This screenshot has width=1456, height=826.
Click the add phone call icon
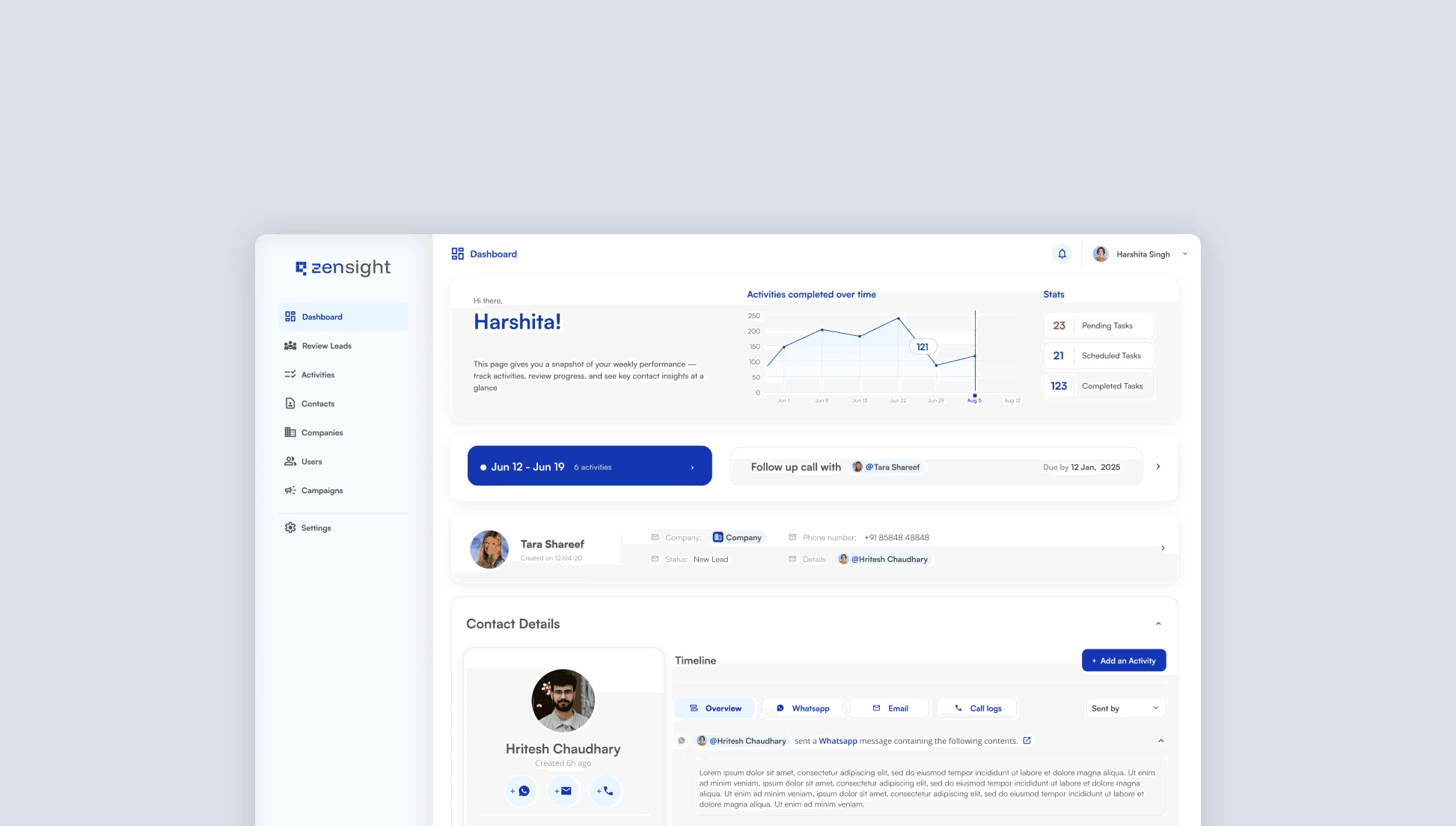605,791
